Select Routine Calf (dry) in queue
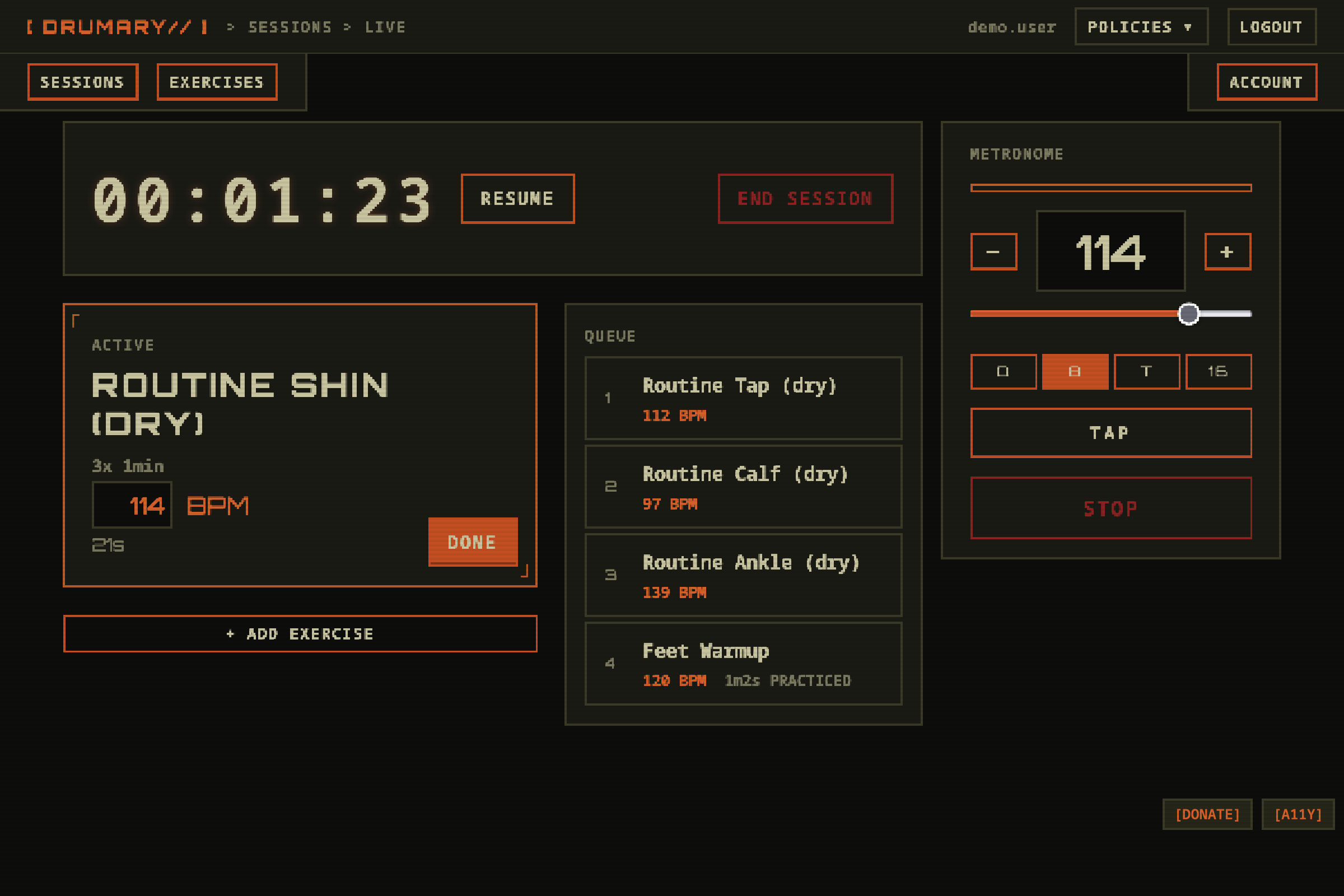This screenshot has width=1344, height=896. pyautogui.click(x=744, y=487)
